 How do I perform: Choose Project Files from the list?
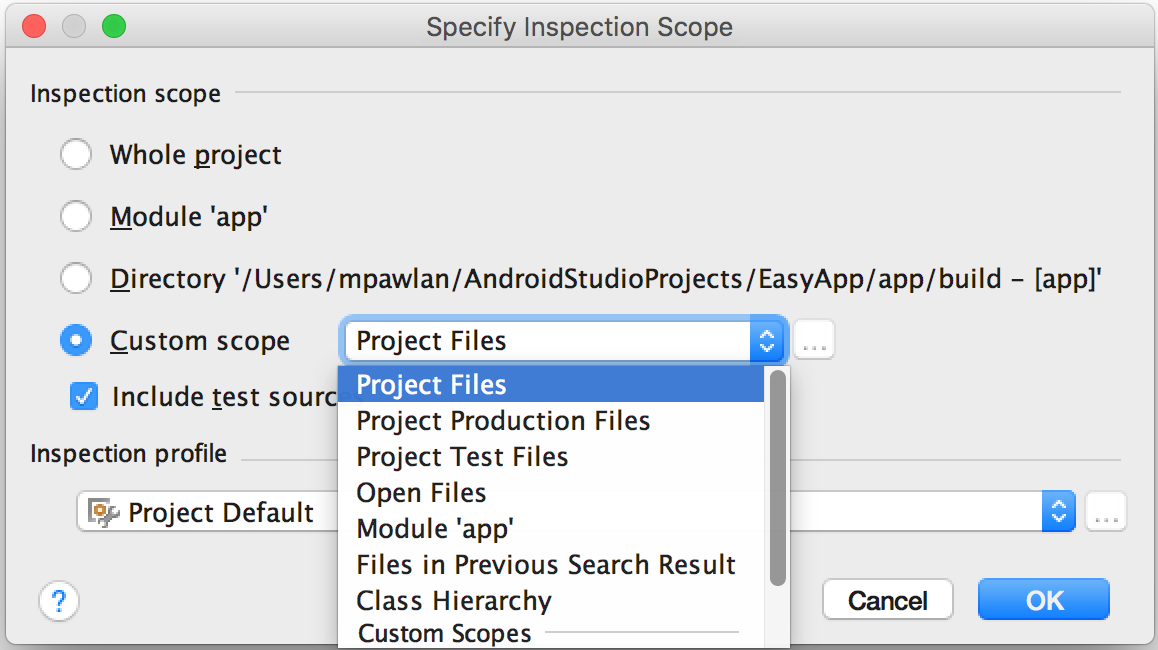point(431,385)
